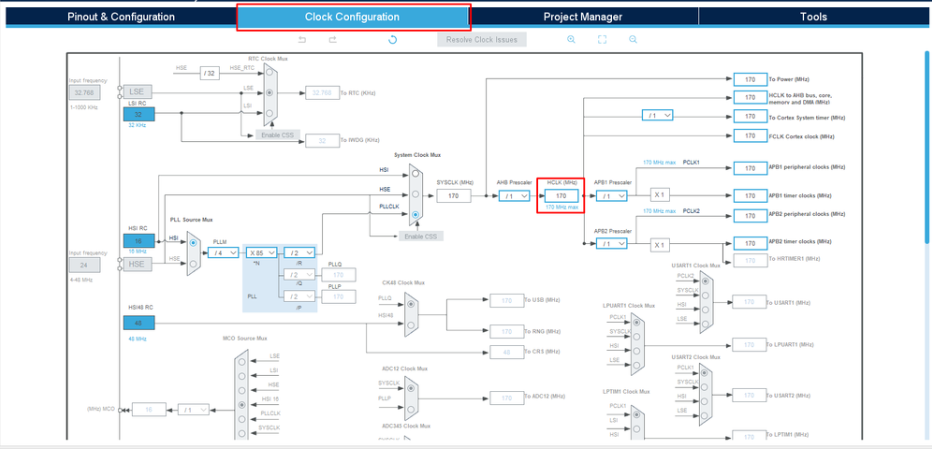The height and width of the screenshot is (450, 932).
Task: Open the PLL /Q divider dropdown
Action: 300,275
